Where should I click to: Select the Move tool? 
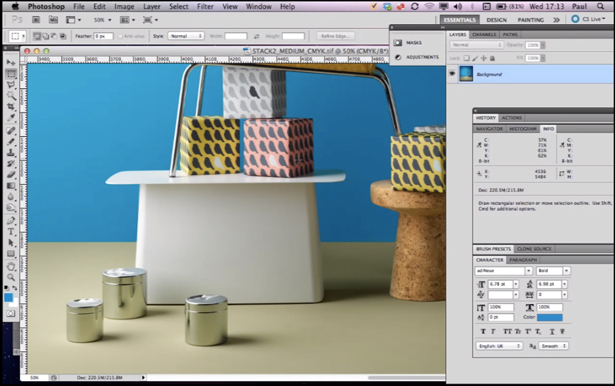(11, 62)
